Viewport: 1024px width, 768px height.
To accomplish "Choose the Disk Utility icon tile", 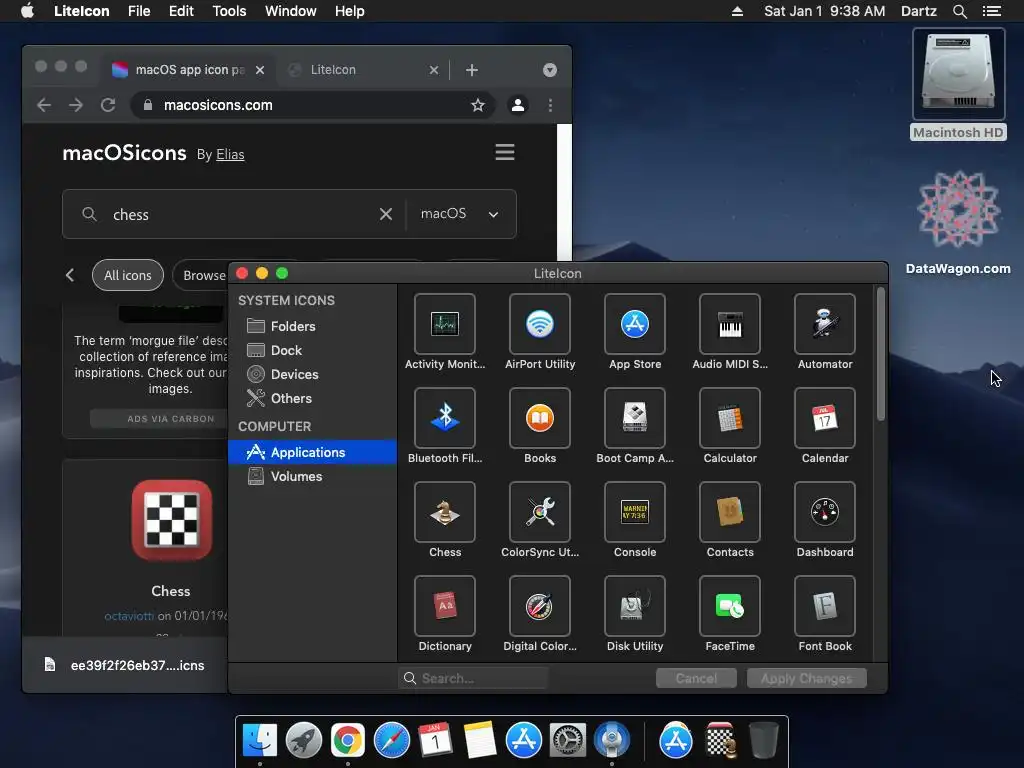I will coord(635,606).
